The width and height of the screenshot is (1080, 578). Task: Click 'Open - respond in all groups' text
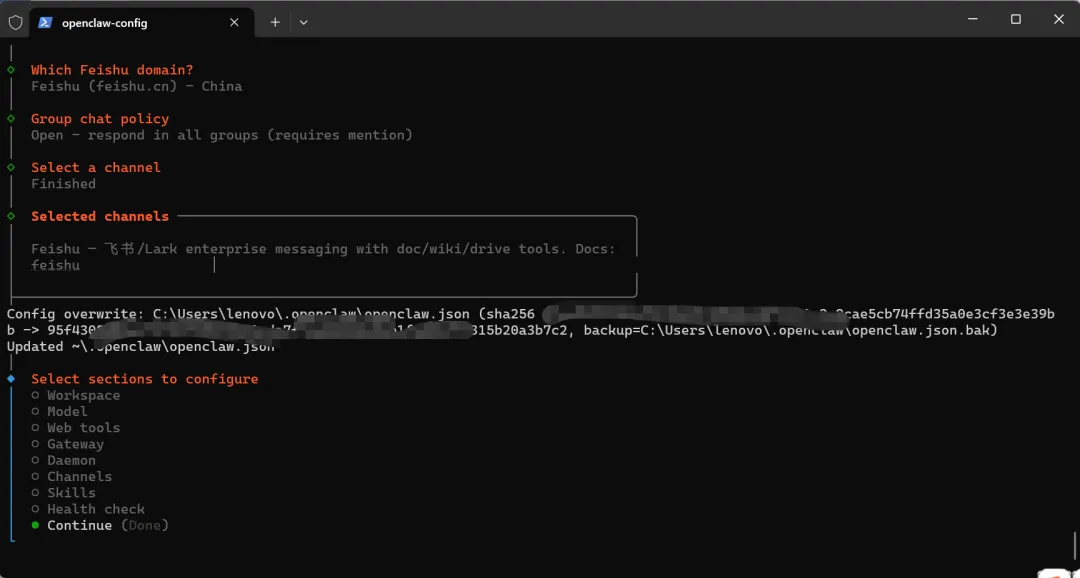(x=222, y=135)
